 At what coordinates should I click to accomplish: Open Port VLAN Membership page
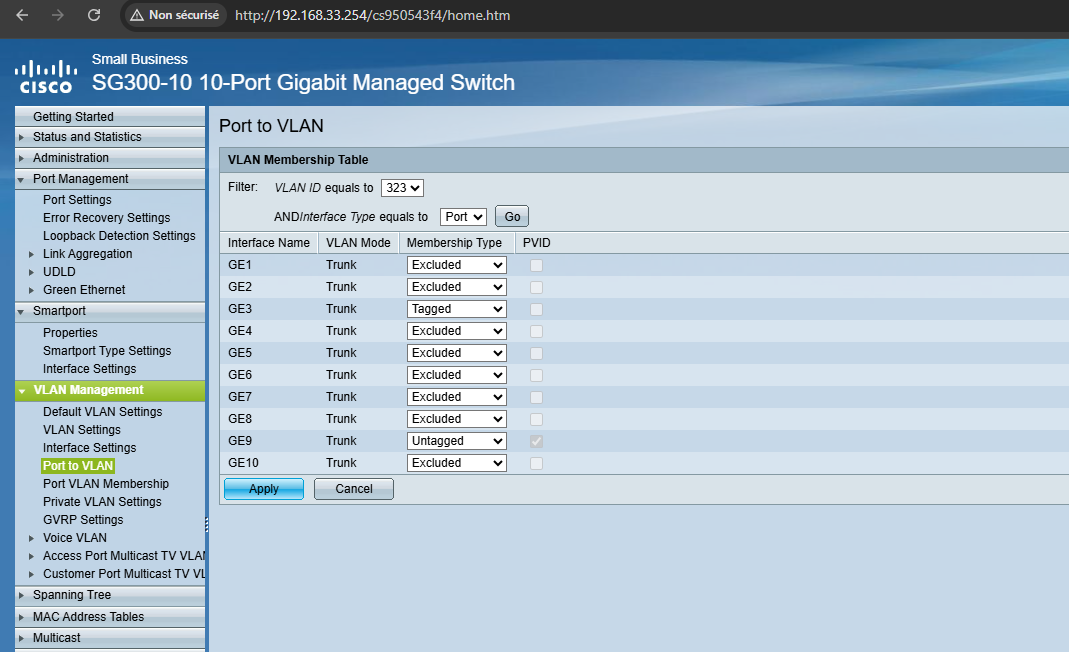click(105, 484)
